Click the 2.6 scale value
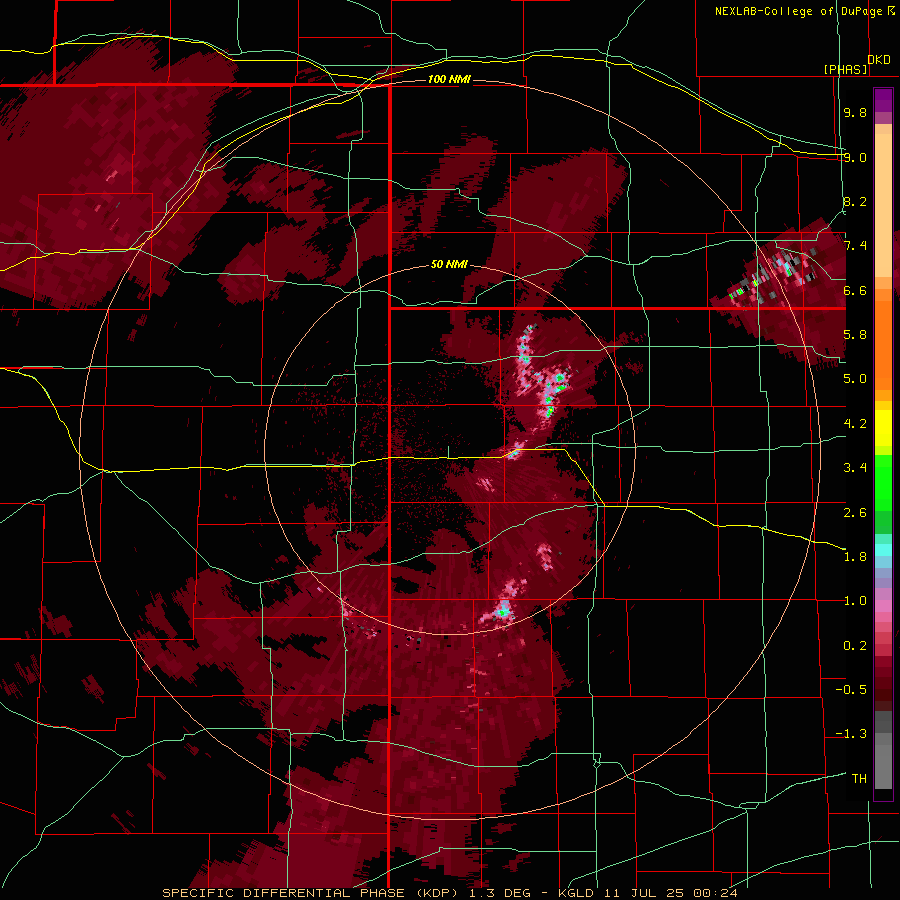 coord(855,513)
